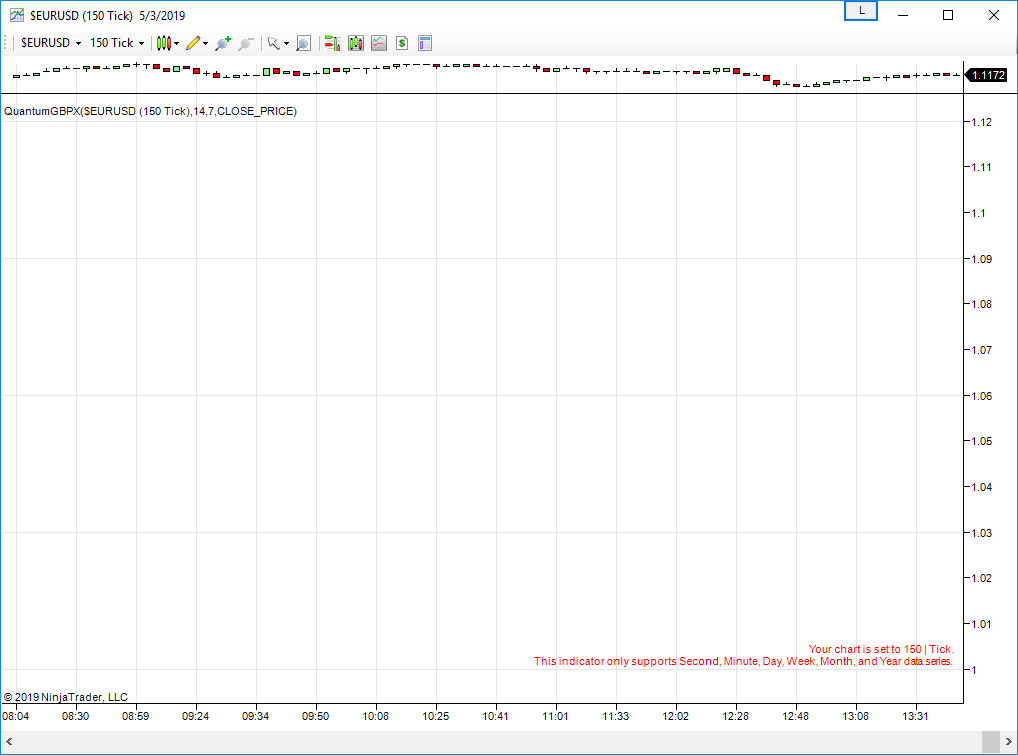Image resolution: width=1018 pixels, height=755 pixels.
Task: Select the QuantumGBPX indicator label
Action: 151,111
